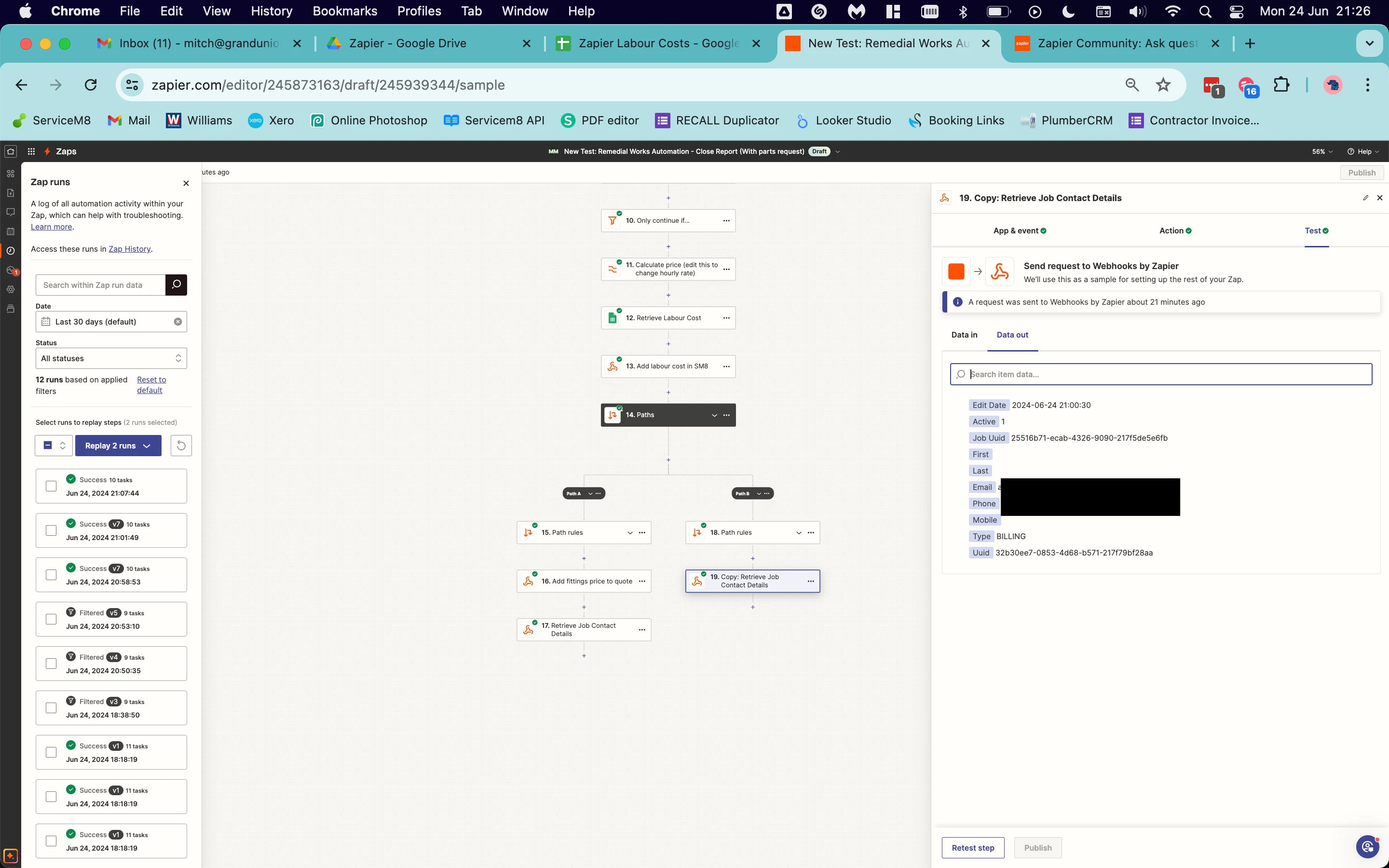1389x868 pixels.
Task: Click the pencil rename icon for step 19
Action: point(1365,198)
